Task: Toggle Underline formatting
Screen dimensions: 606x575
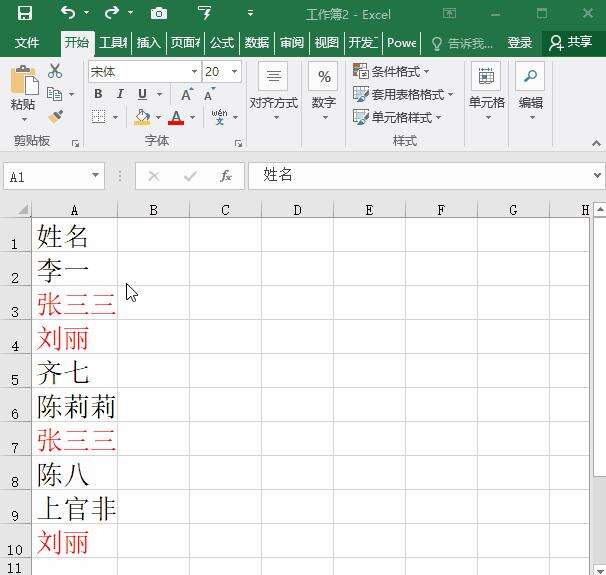Action: tap(142, 94)
